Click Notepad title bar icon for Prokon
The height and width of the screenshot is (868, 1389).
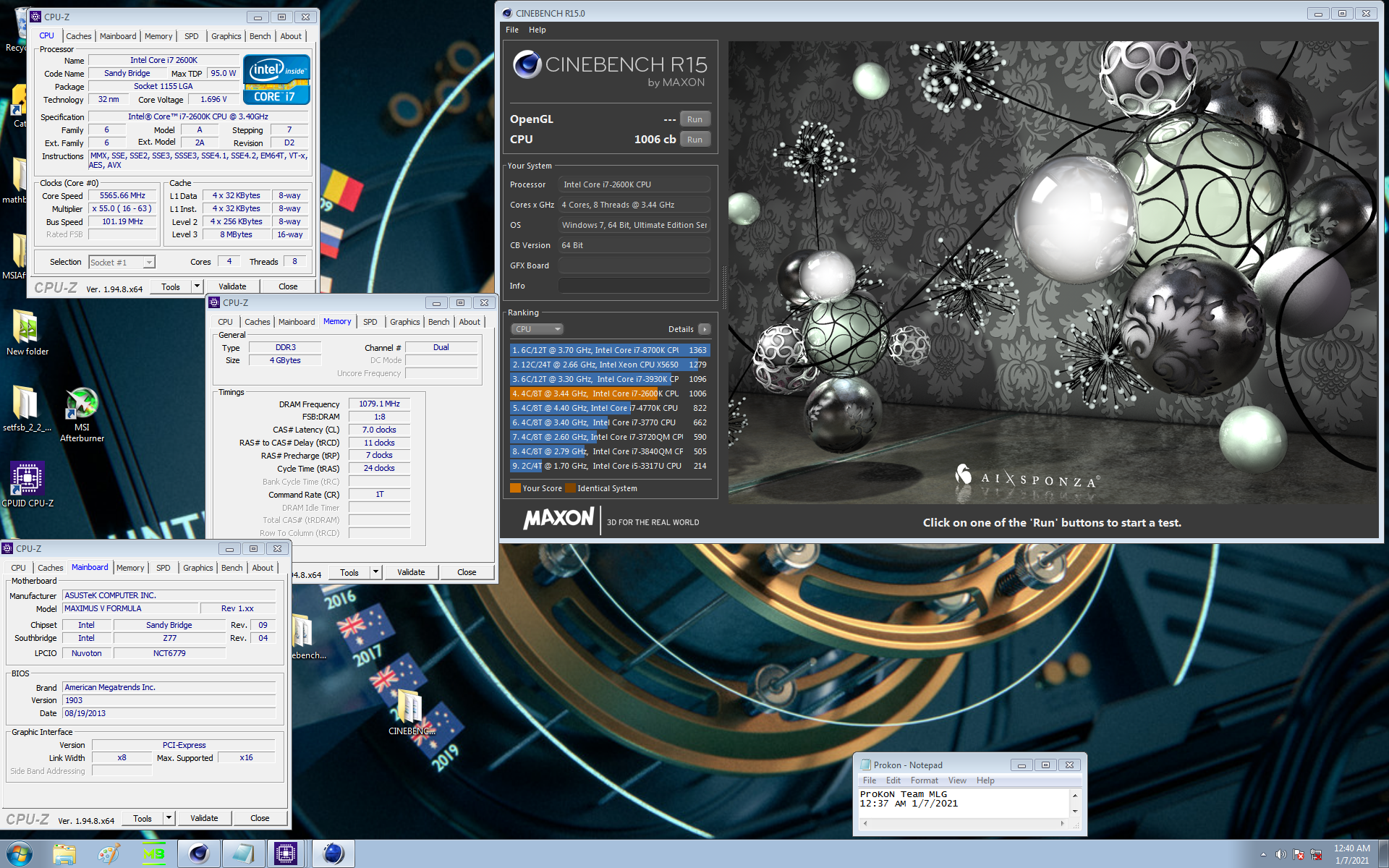[865, 765]
